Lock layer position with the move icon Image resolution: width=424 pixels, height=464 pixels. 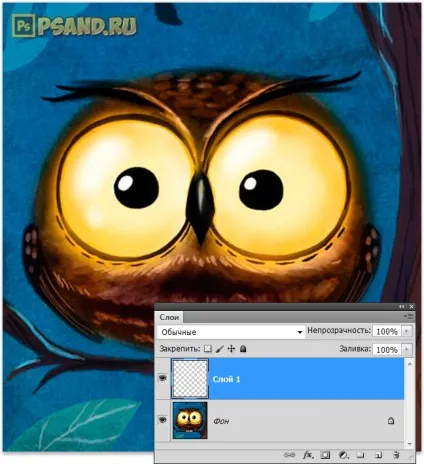tap(231, 349)
